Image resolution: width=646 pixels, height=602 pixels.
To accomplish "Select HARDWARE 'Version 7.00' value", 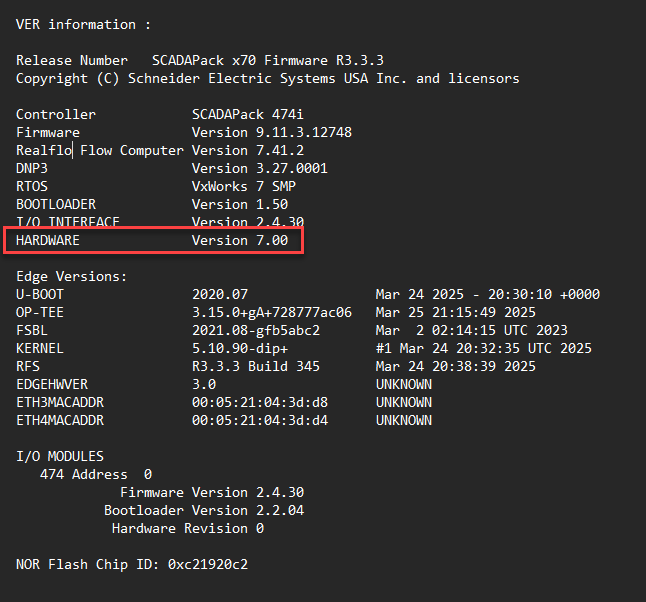I will point(240,240).
